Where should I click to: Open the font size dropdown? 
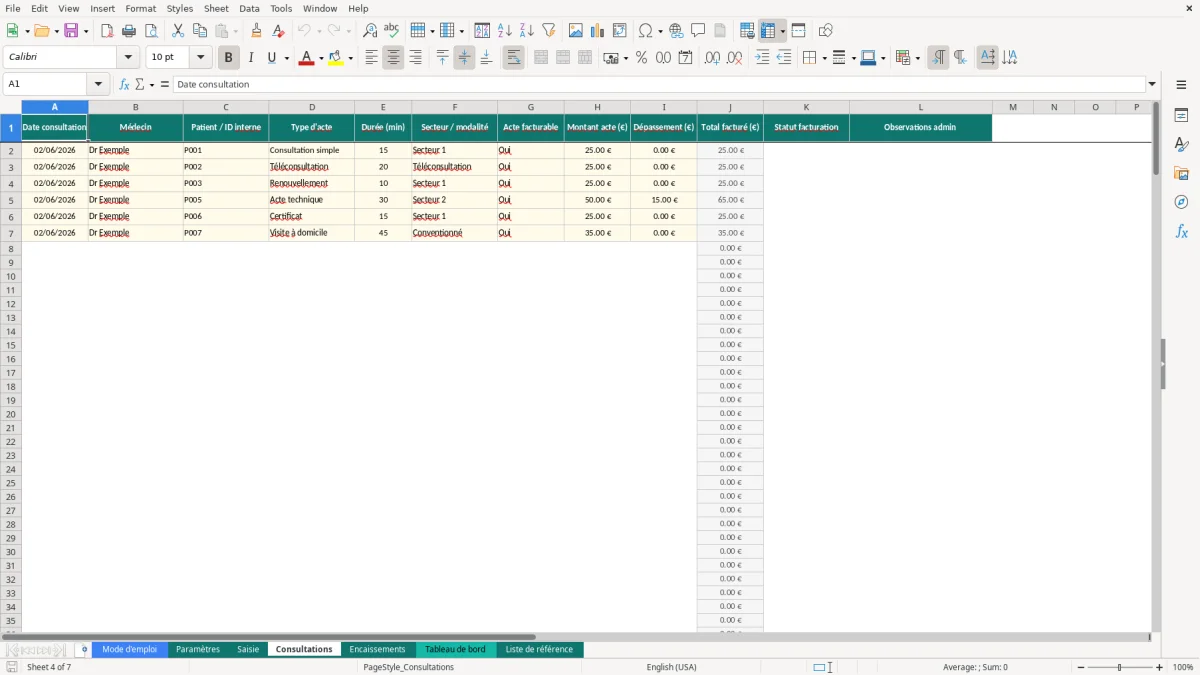[200, 58]
